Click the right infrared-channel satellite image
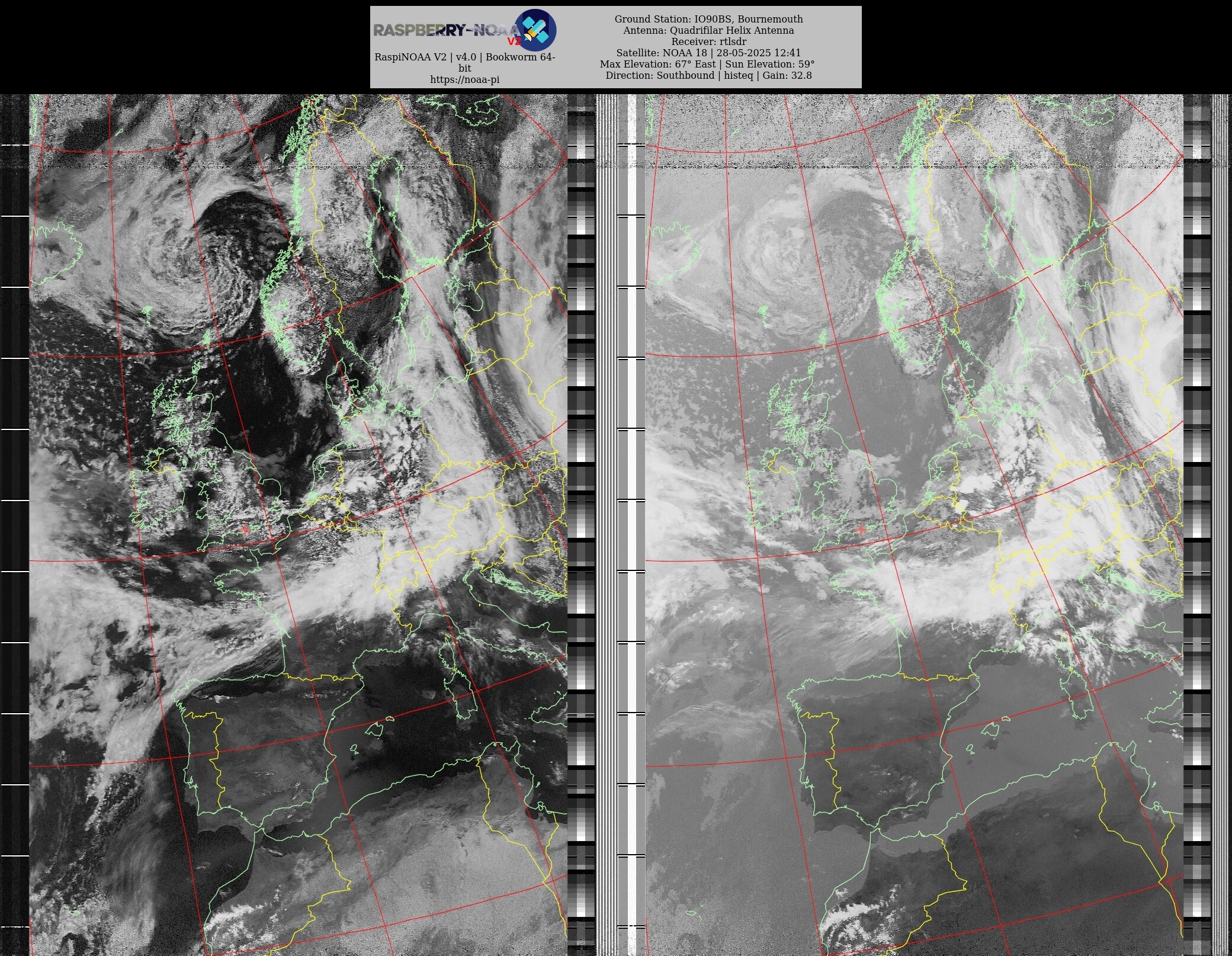This screenshot has height=956, width=1232. click(914, 525)
